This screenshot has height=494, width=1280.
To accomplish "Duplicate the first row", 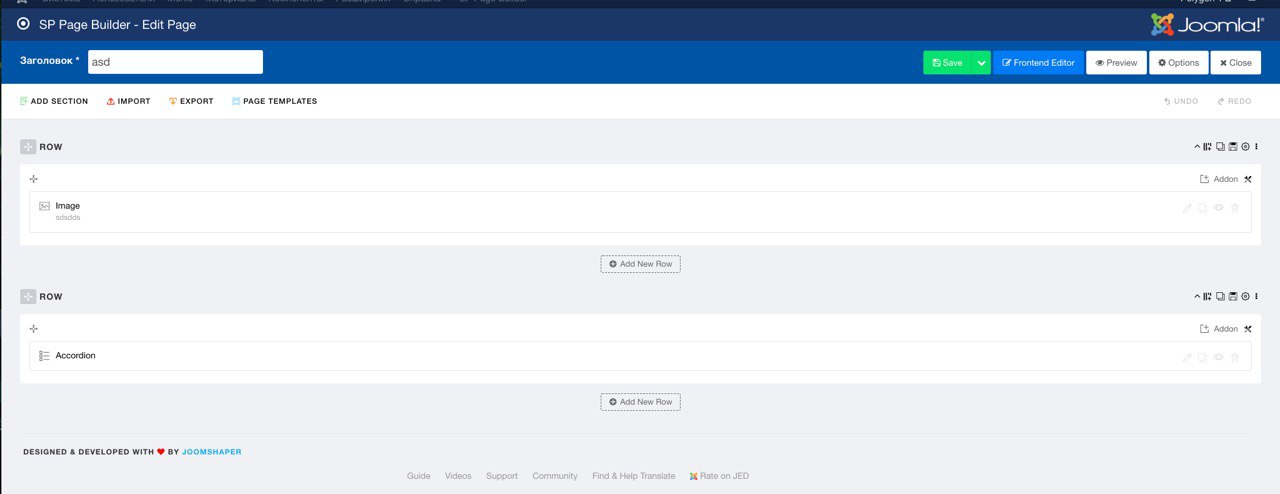I will point(1220,147).
